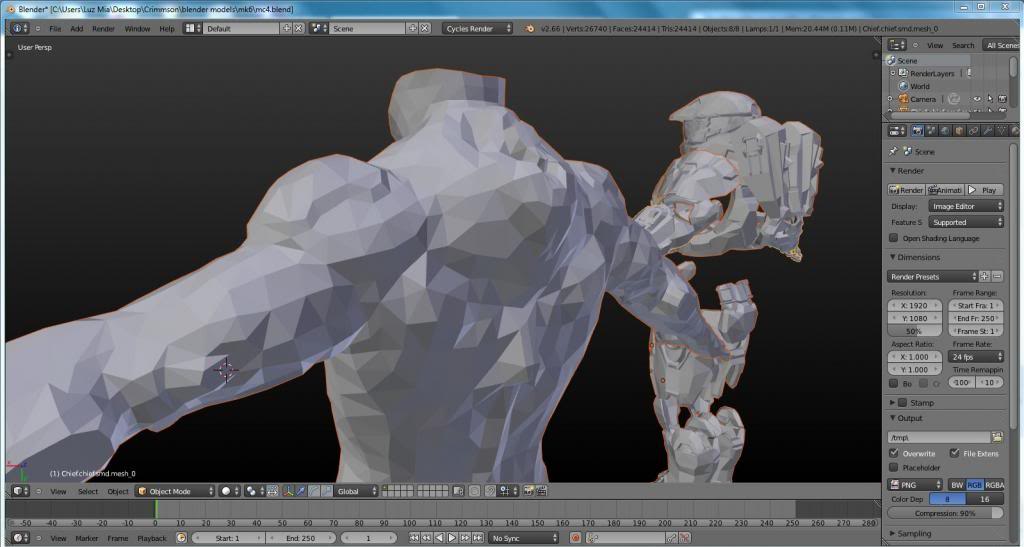Open the Render Presets dropdown
1024x547 pixels.
click(933, 276)
